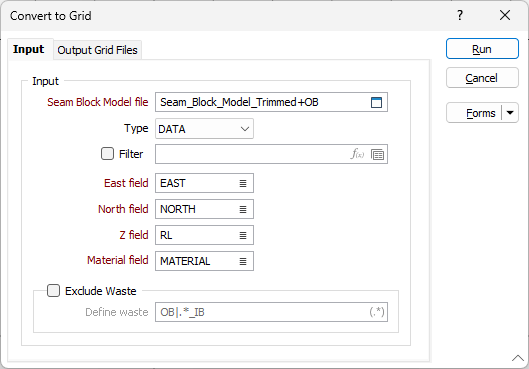Enable the Filter checkbox
The height and width of the screenshot is (369, 529).
click(x=107, y=154)
